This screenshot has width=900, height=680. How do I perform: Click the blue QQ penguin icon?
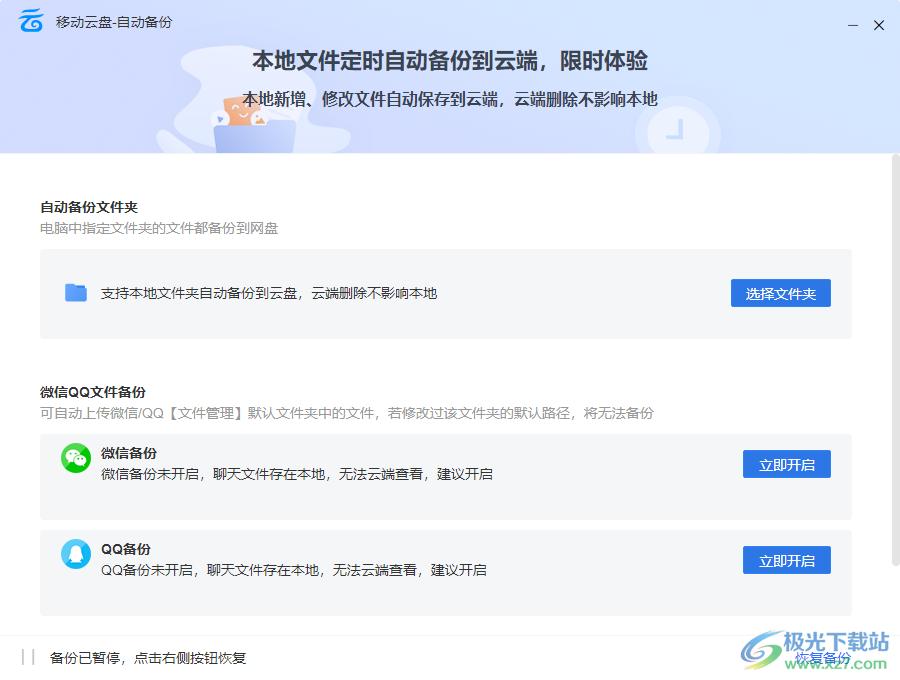(x=76, y=553)
